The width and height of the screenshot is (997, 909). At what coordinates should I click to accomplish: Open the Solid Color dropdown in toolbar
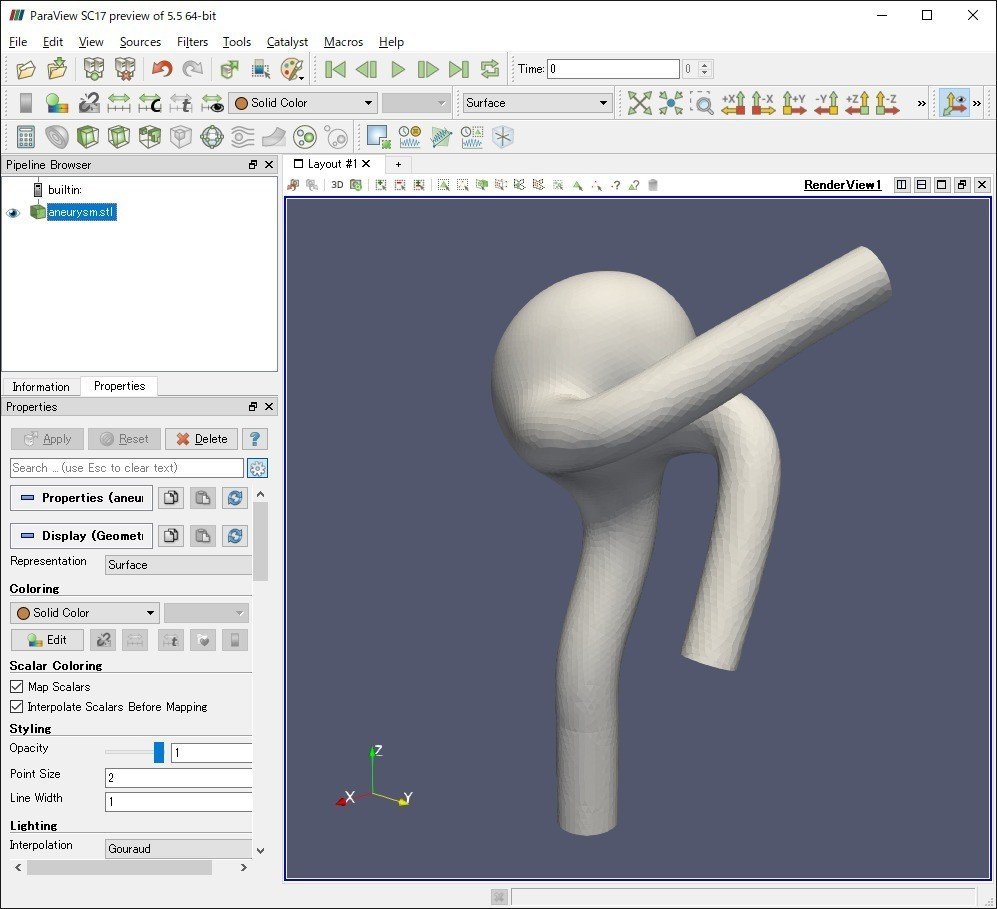click(x=302, y=103)
